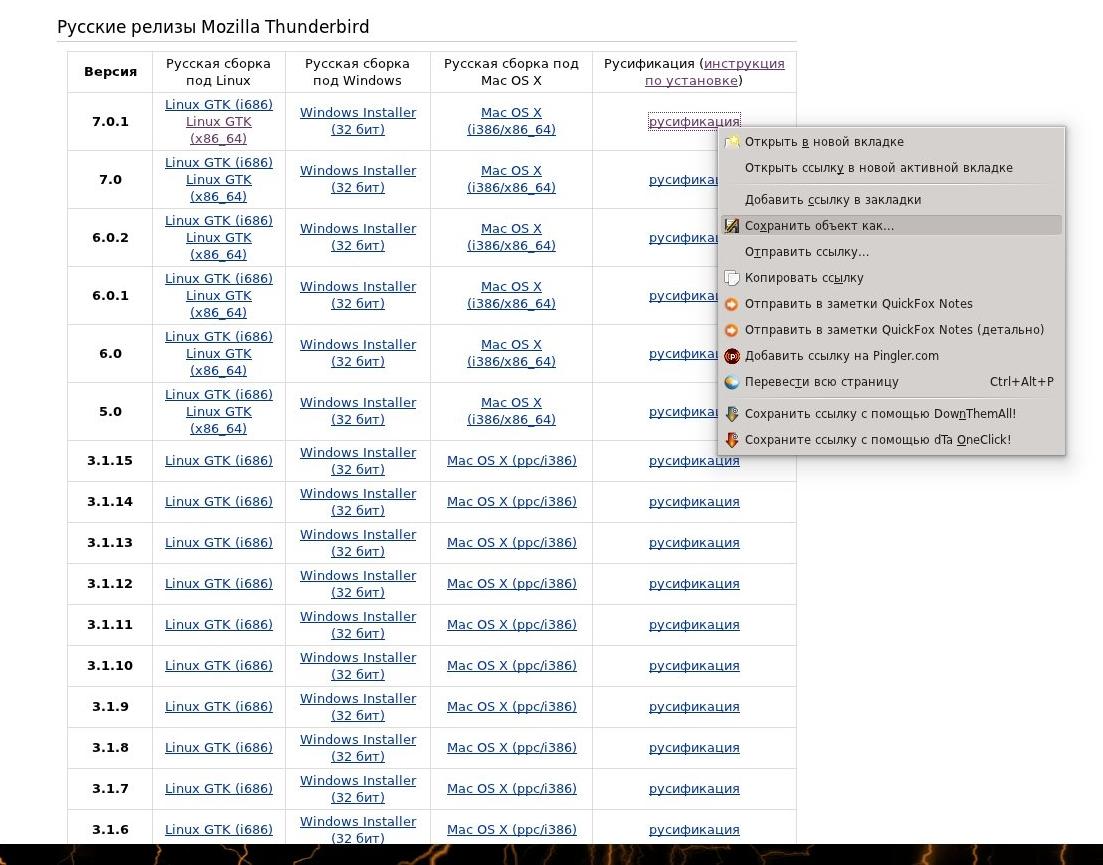Click the translate page globe icon
1103x865 pixels.
coord(732,382)
